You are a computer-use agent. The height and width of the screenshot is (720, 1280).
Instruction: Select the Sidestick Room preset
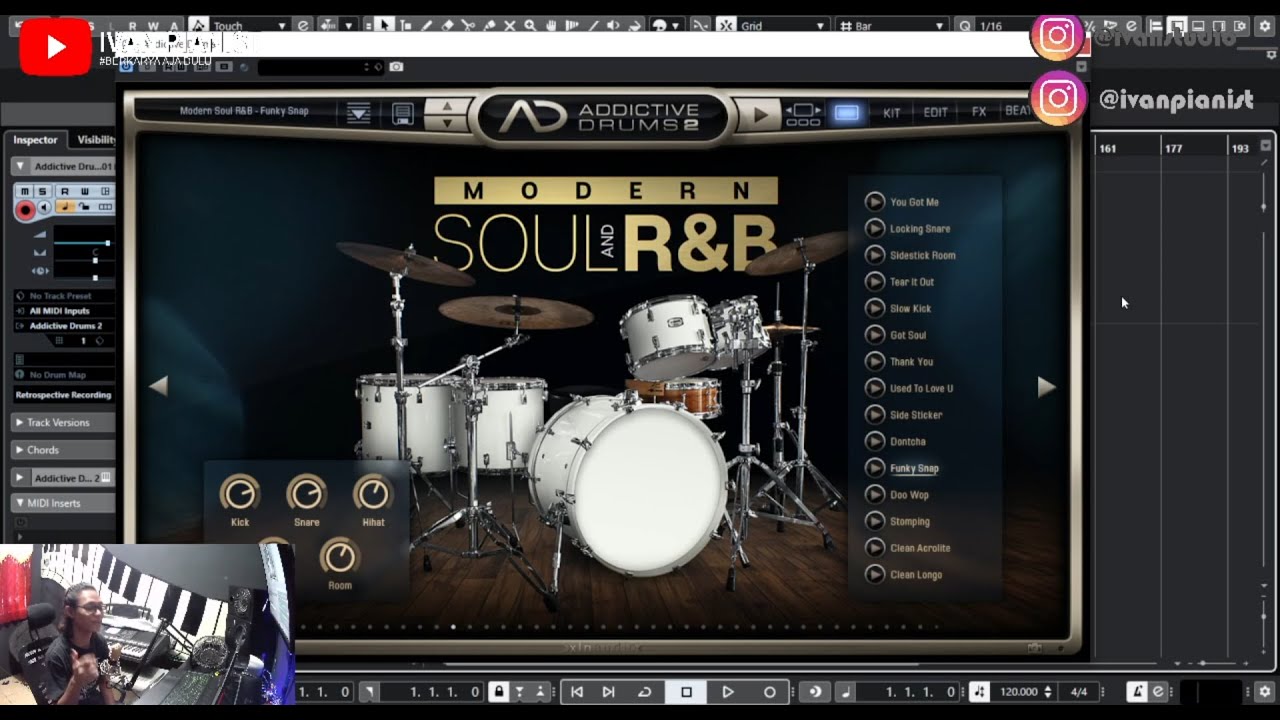(922, 255)
